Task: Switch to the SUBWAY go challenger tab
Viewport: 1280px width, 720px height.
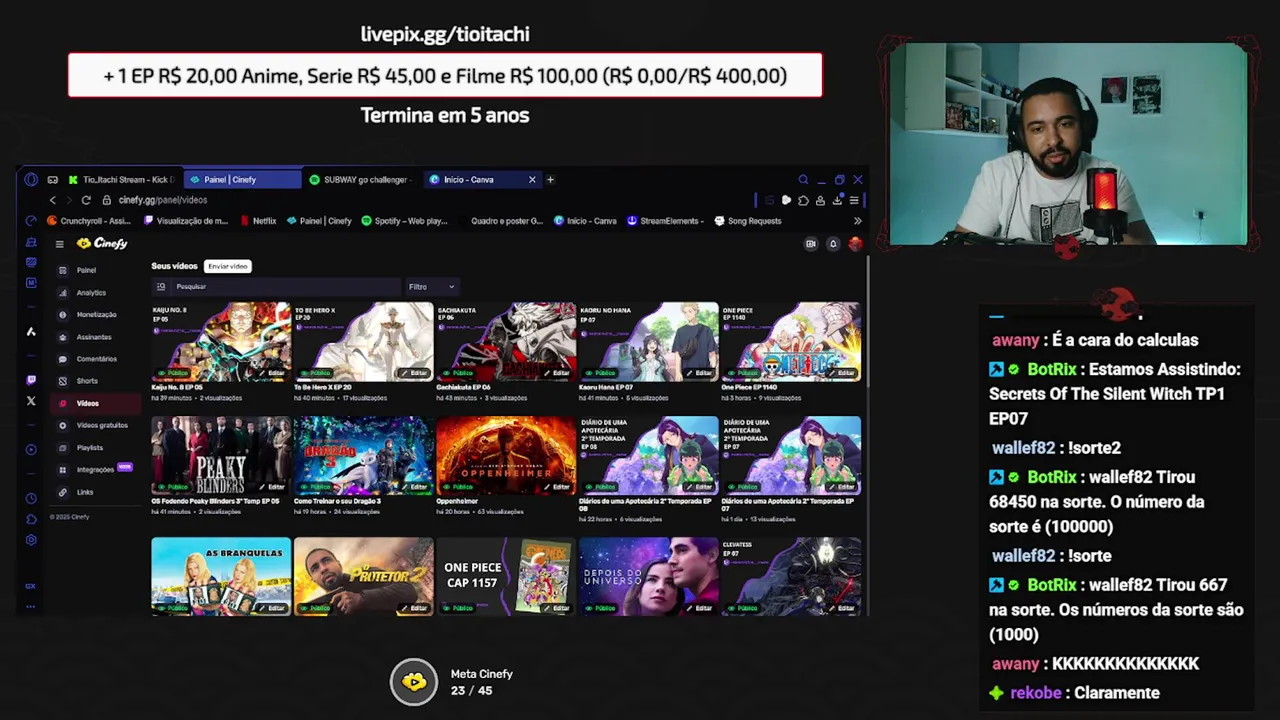Action: [361, 180]
